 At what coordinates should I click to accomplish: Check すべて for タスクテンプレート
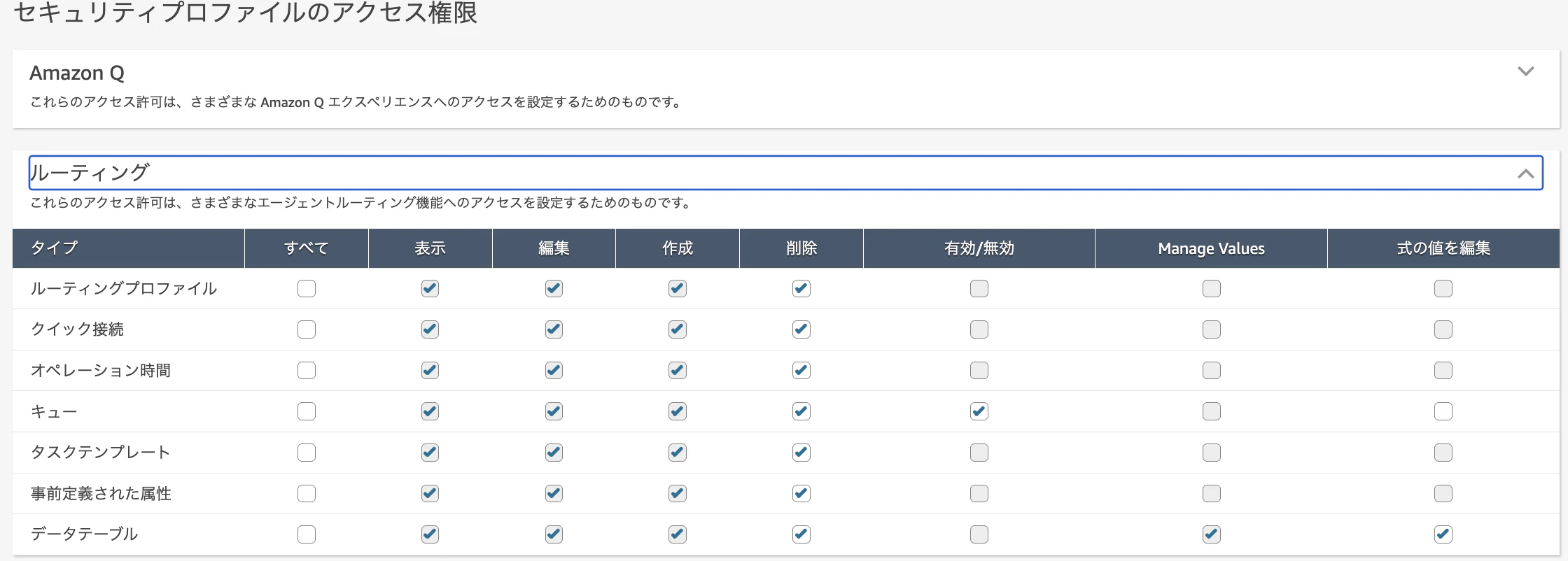[307, 453]
